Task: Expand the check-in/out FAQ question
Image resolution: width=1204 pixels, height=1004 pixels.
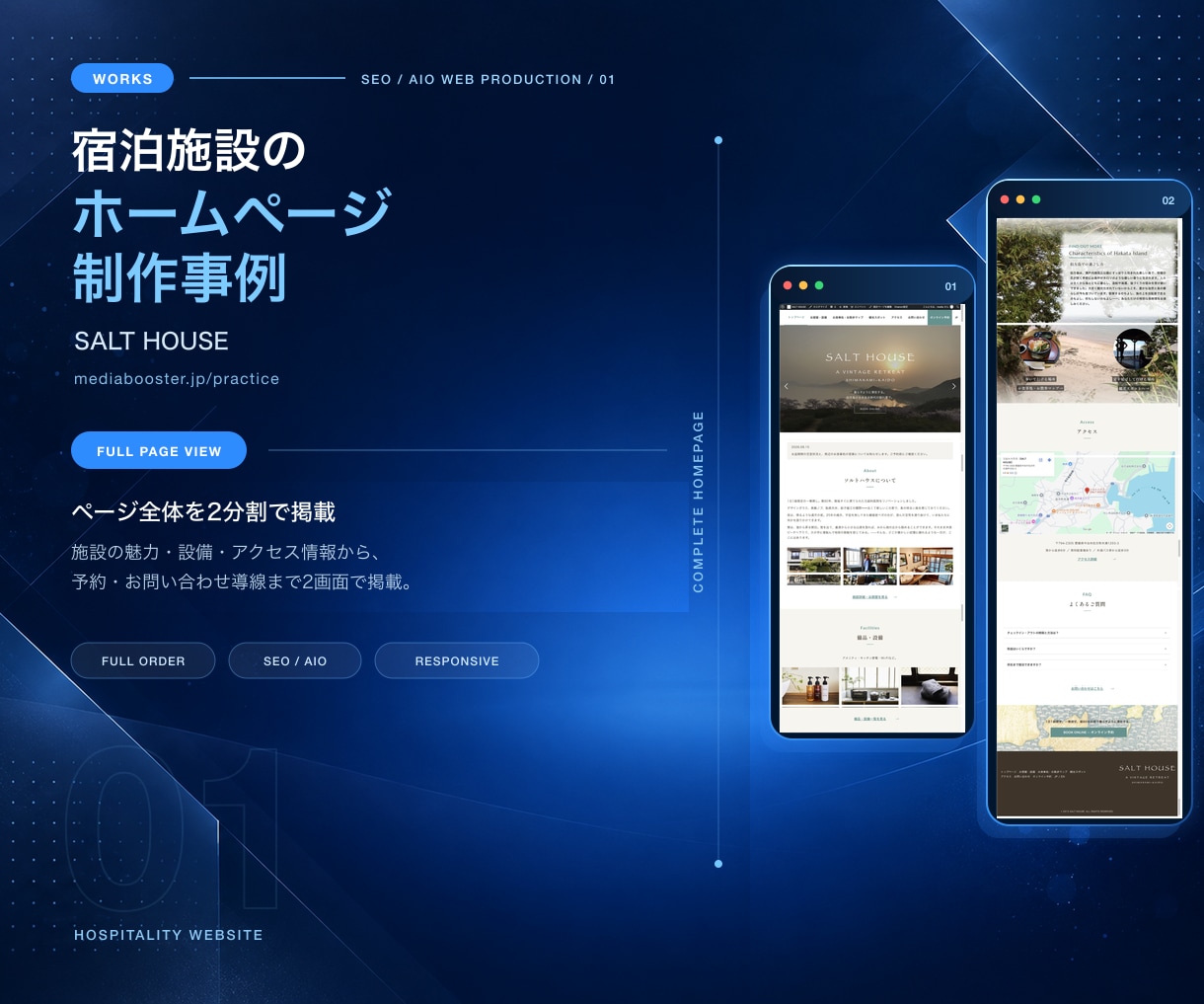Action: (x=1087, y=633)
